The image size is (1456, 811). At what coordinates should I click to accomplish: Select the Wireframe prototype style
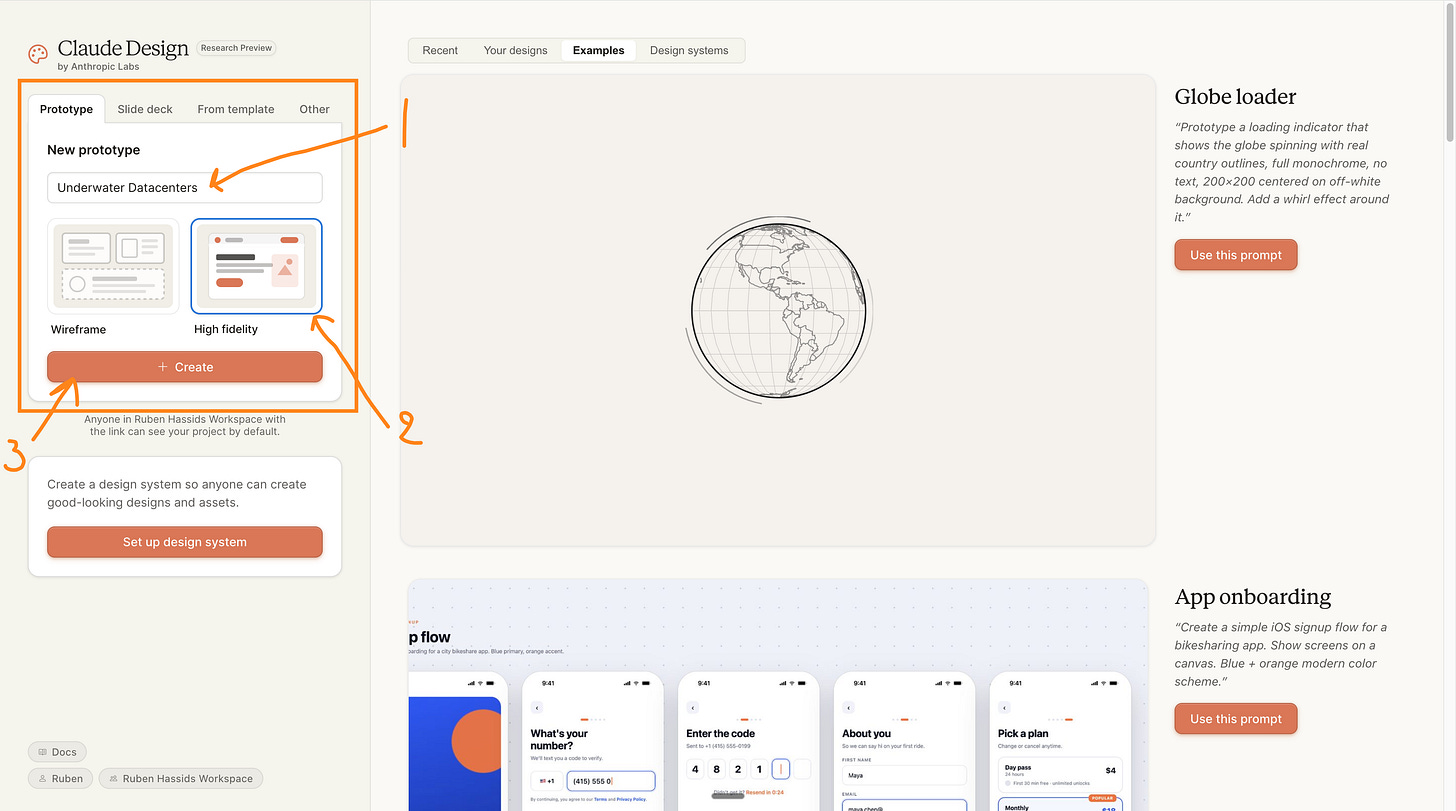115,267
